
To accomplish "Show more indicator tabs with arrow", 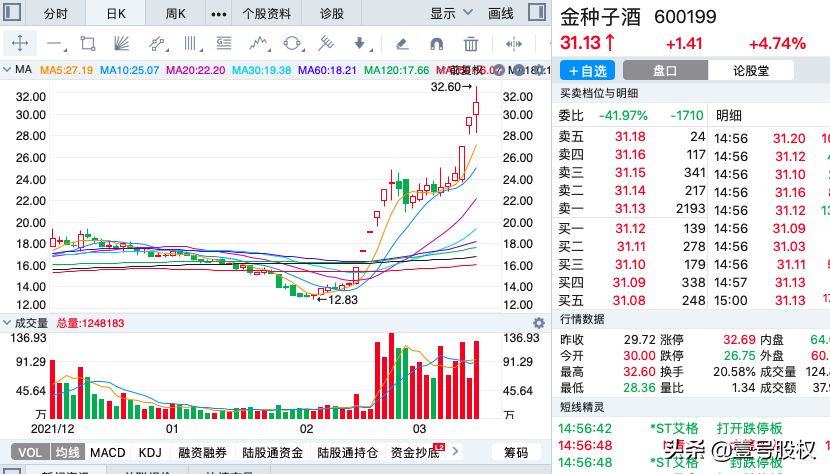I will (455, 452).
